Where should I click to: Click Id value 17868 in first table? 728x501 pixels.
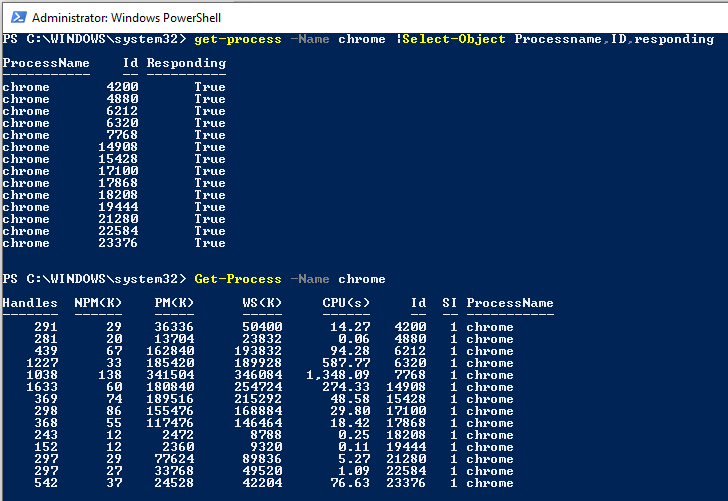[x=118, y=183]
